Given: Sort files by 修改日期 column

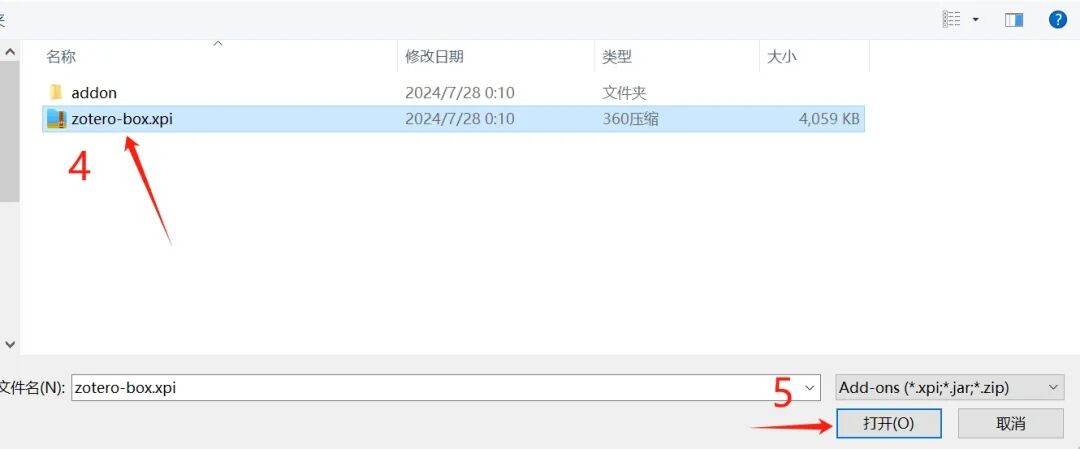Looking at the screenshot, I should (434, 56).
